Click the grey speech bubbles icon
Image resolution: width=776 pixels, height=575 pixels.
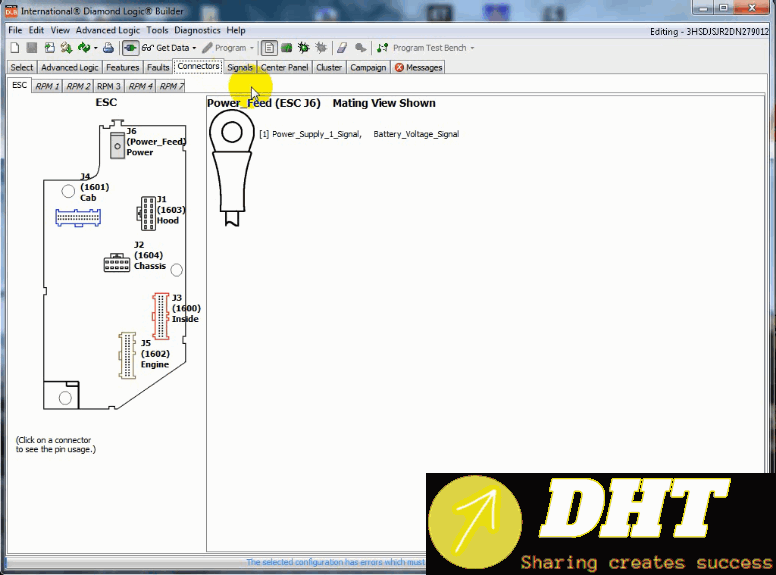point(361,48)
